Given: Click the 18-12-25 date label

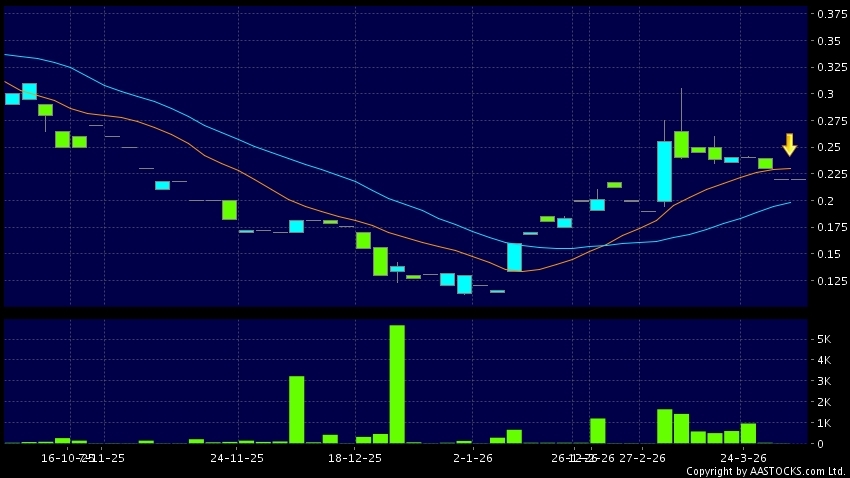Looking at the screenshot, I should [355, 458].
